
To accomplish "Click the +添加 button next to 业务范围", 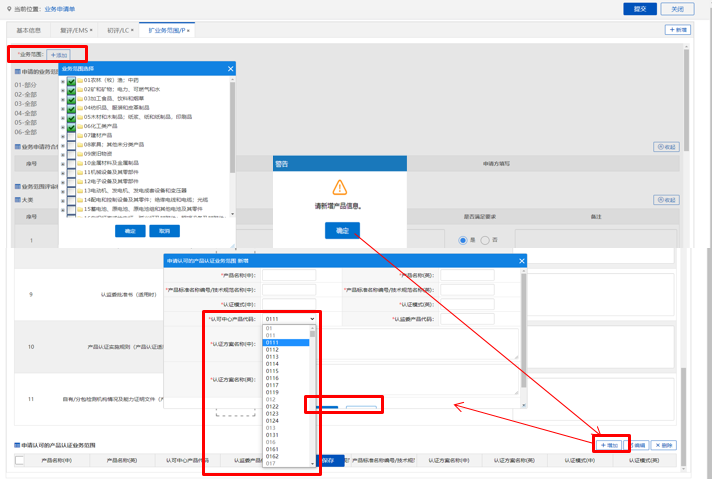I will (x=59, y=55).
